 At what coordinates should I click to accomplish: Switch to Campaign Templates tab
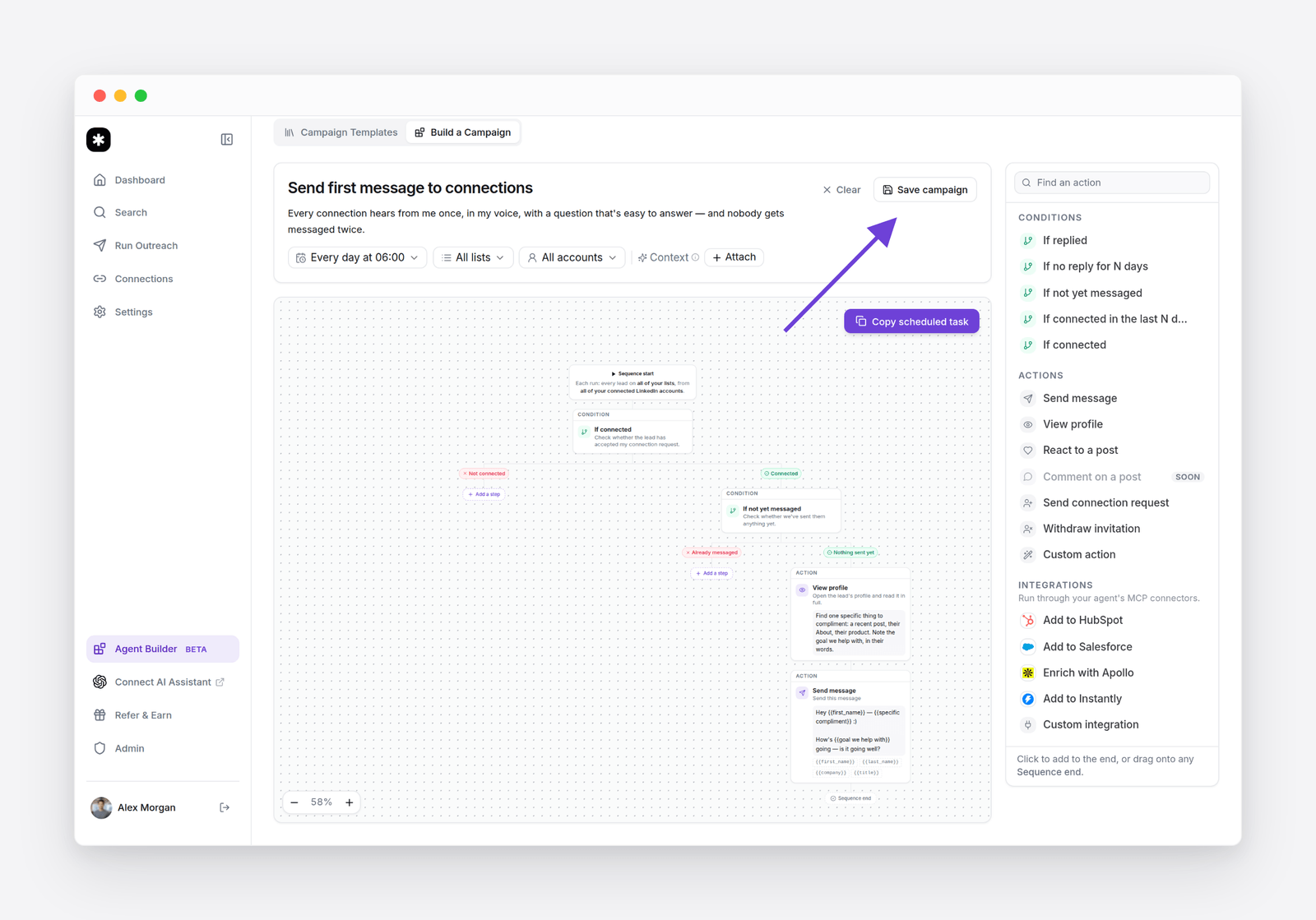(341, 132)
